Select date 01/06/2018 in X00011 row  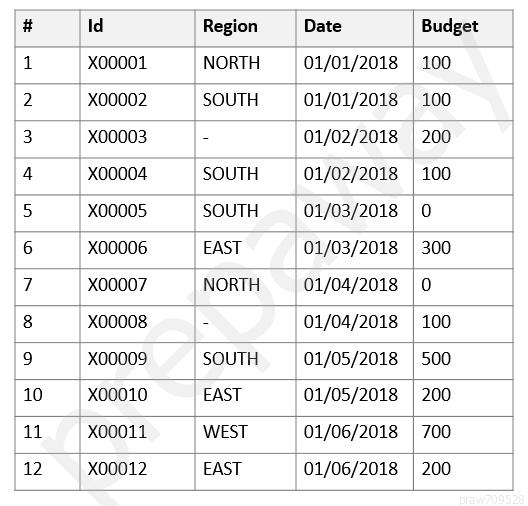pyautogui.click(x=355, y=435)
